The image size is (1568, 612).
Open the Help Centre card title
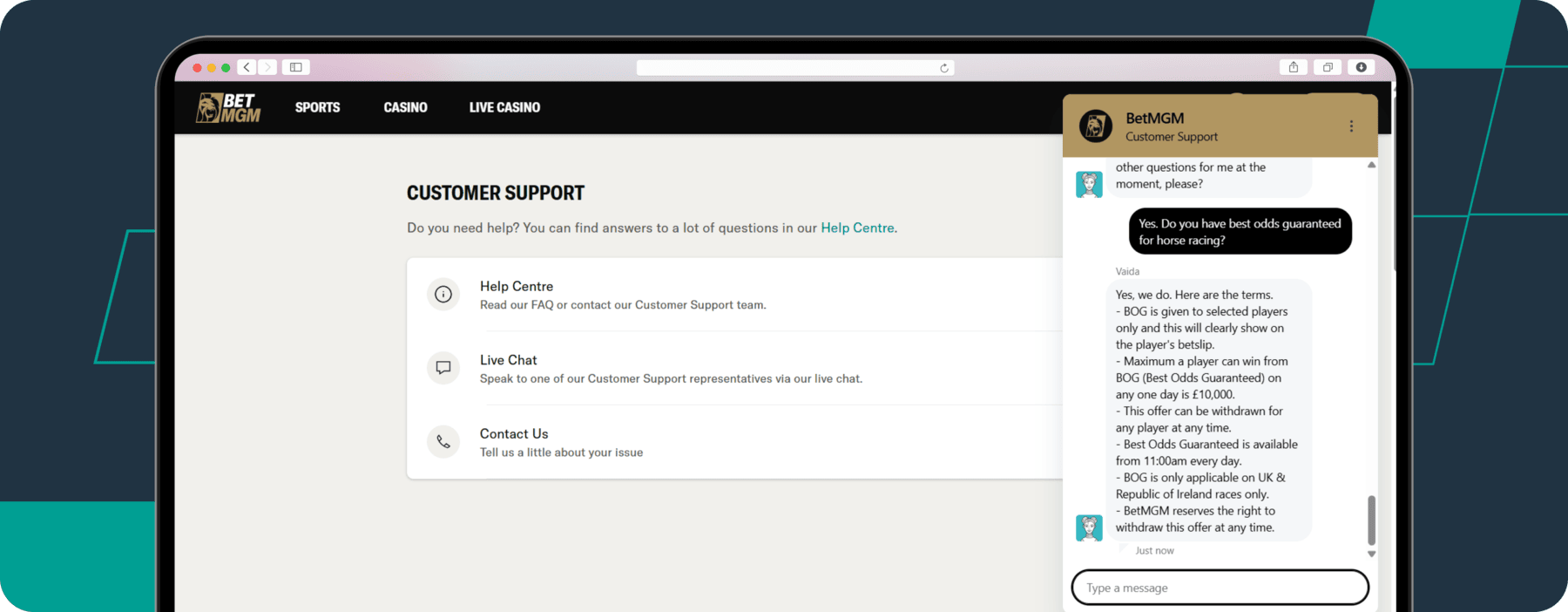coord(517,286)
